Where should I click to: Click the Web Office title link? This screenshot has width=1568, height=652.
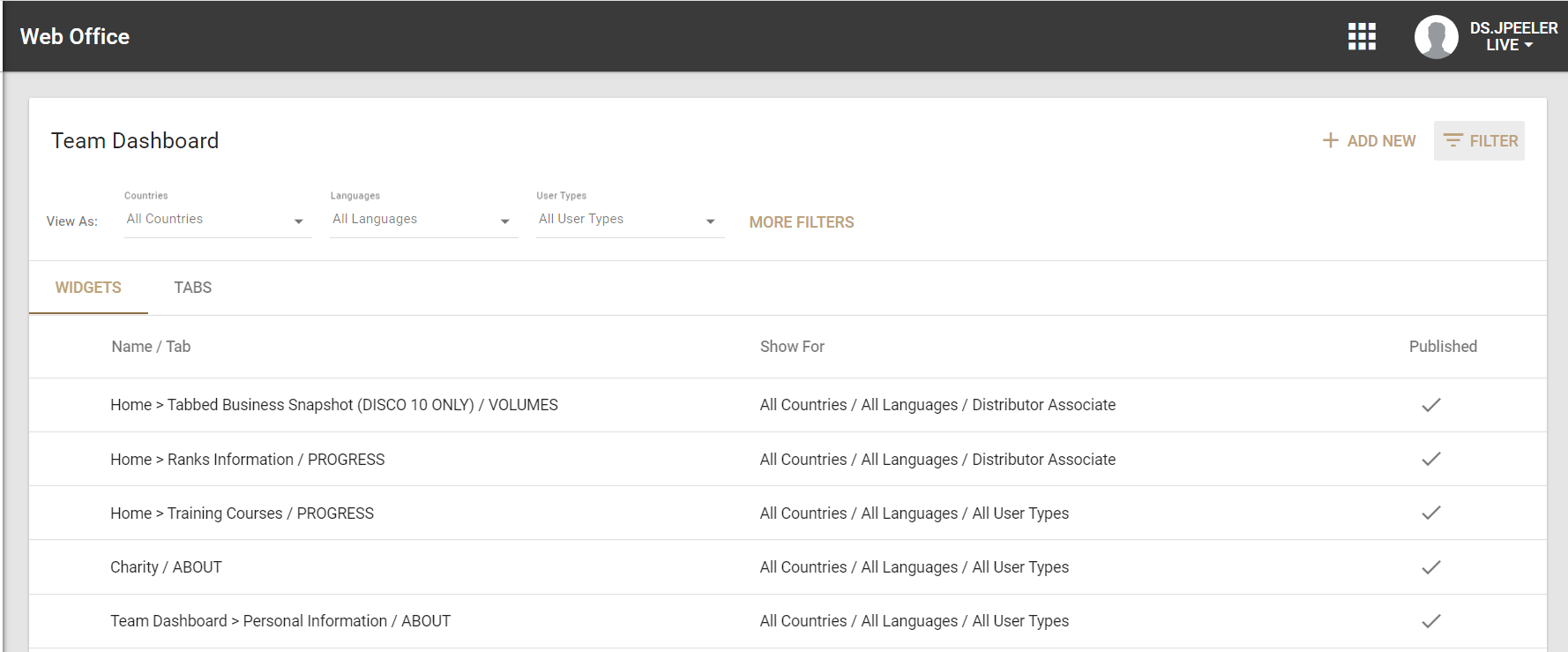(x=75, y=36)
